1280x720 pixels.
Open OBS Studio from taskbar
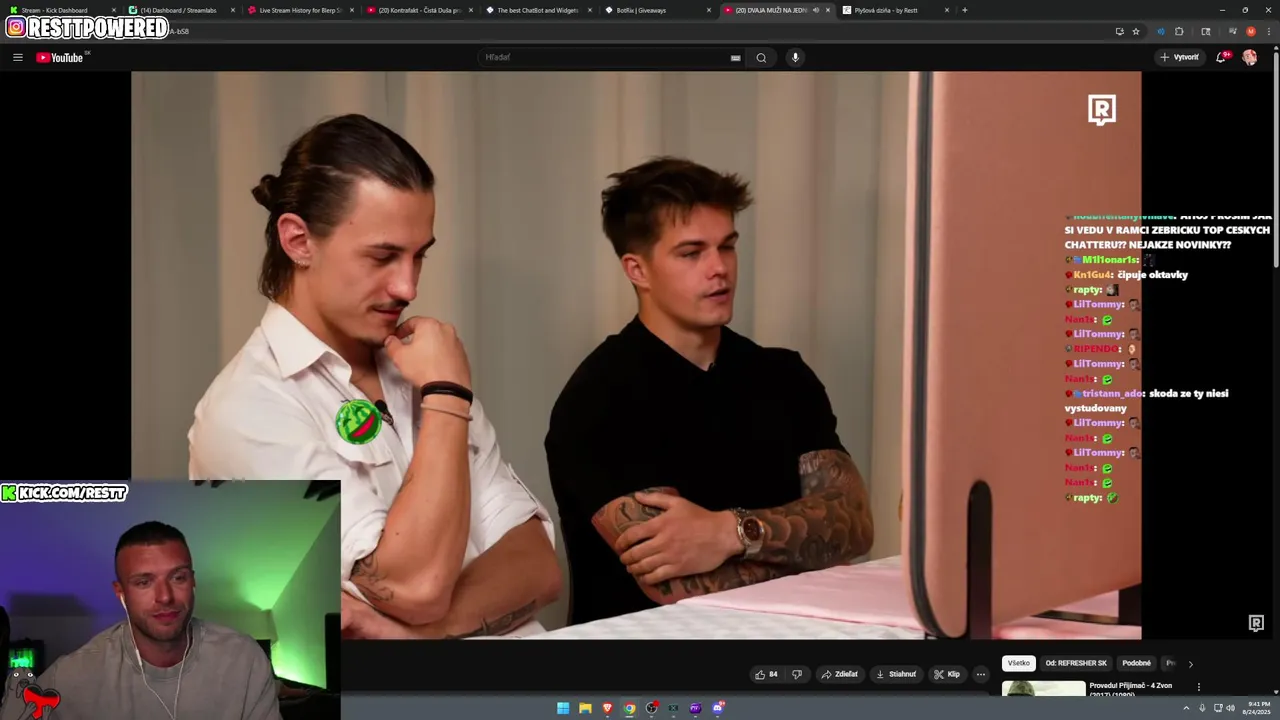(x=651, y=708)
